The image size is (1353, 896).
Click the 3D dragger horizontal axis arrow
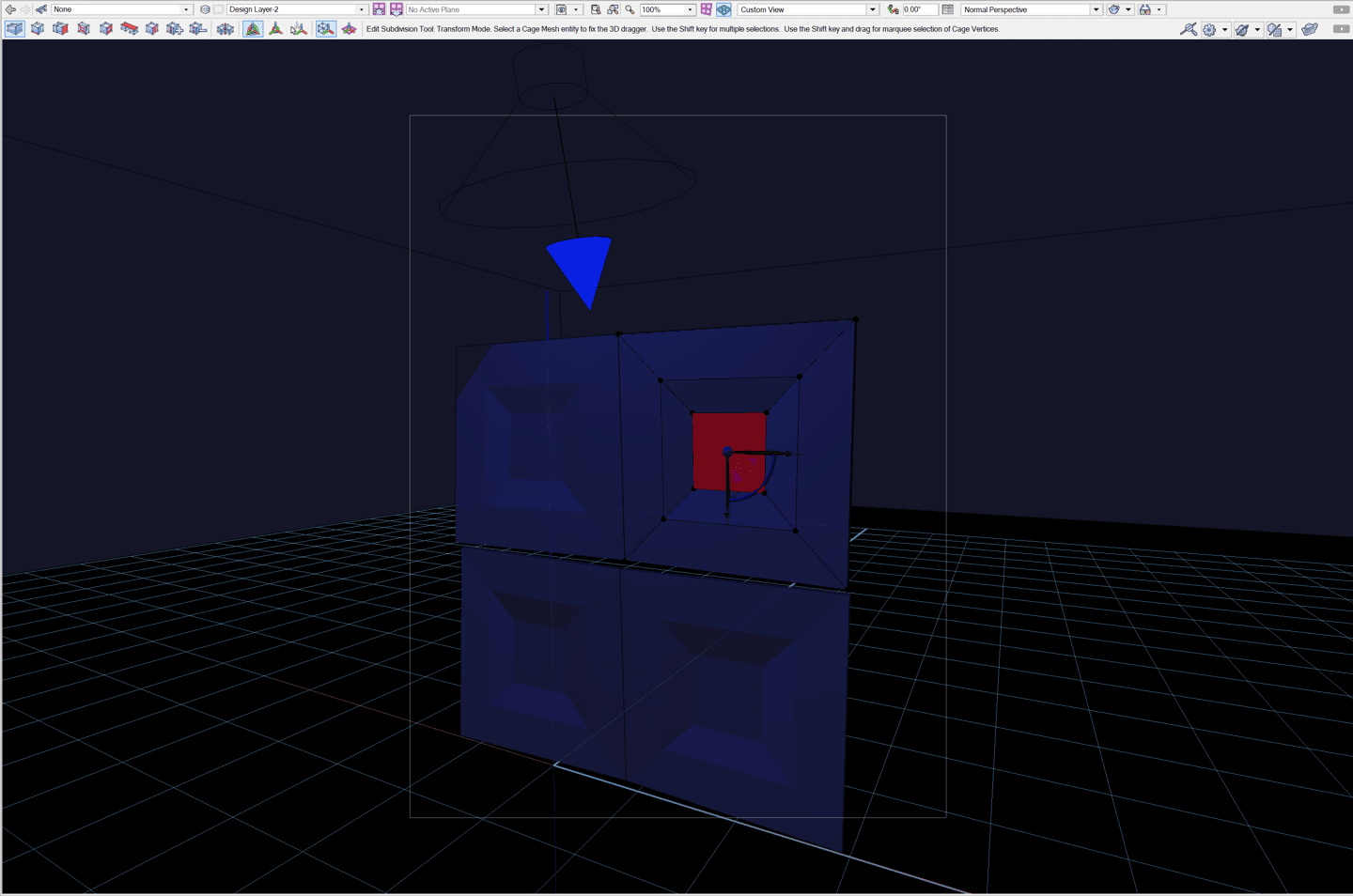[761, 454]
